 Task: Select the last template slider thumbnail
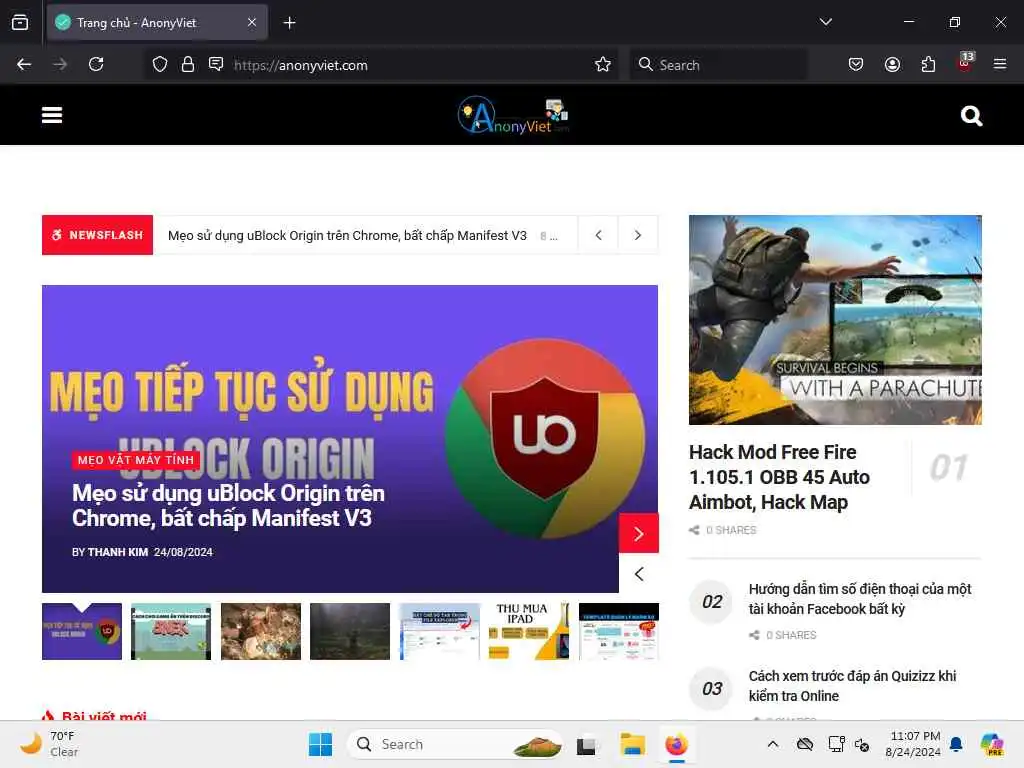618,632
